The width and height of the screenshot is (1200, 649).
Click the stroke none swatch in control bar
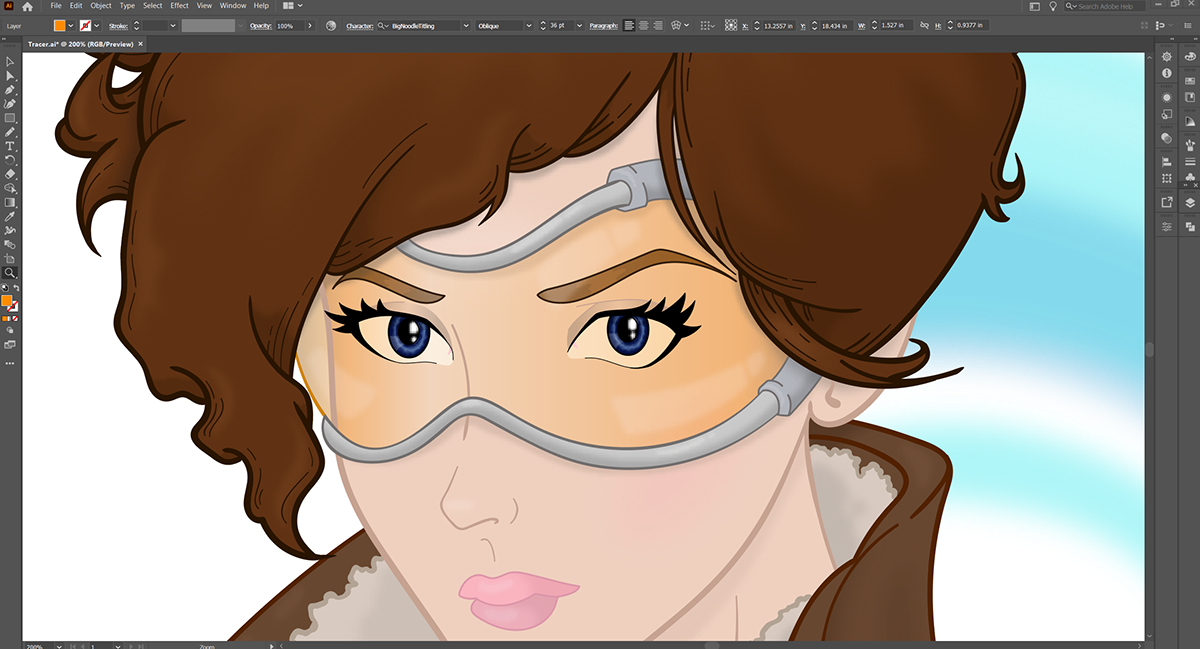coord(87,25)
